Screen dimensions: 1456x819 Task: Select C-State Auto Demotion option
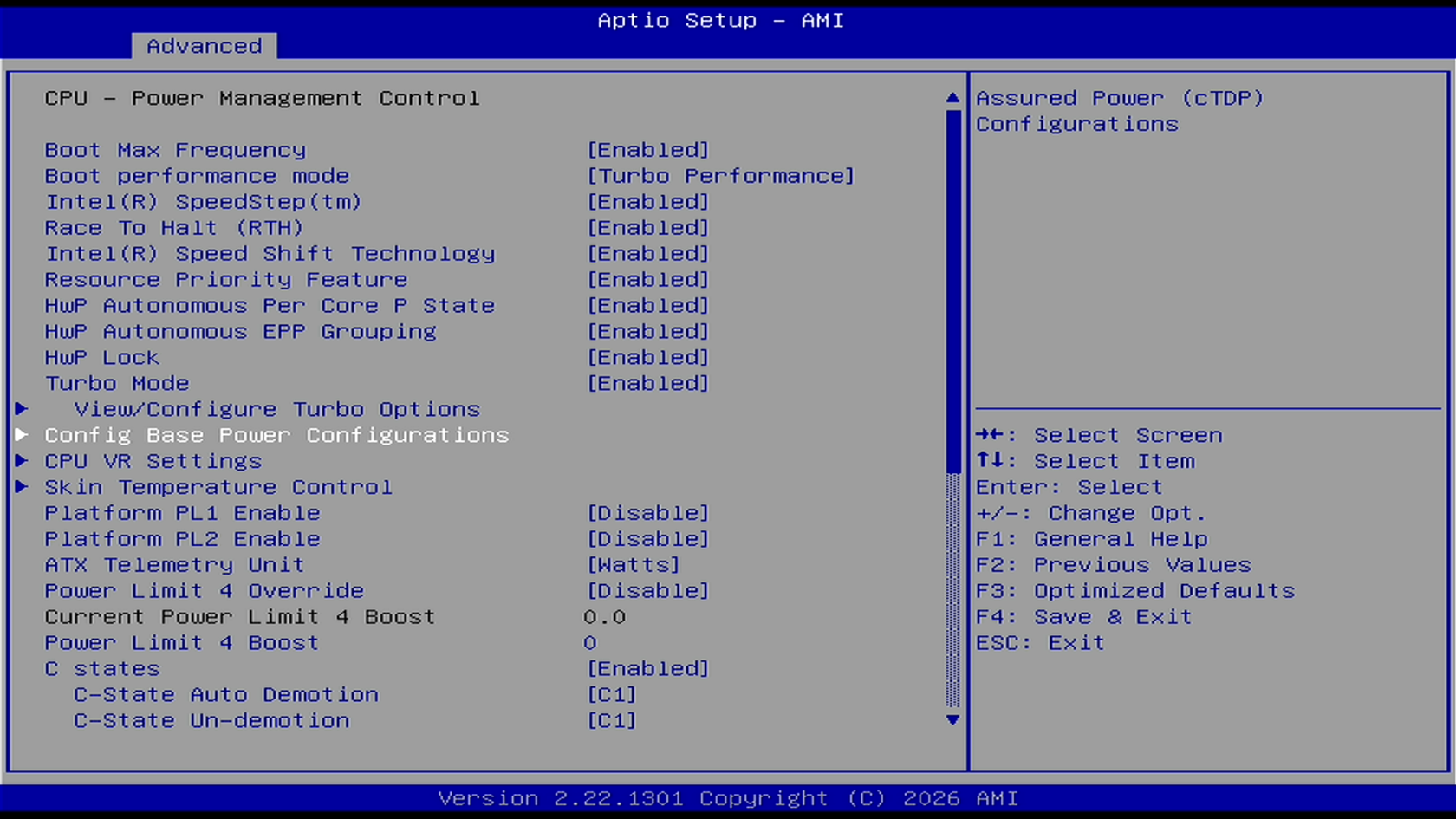pyautogui.click(x=226, y=695)
